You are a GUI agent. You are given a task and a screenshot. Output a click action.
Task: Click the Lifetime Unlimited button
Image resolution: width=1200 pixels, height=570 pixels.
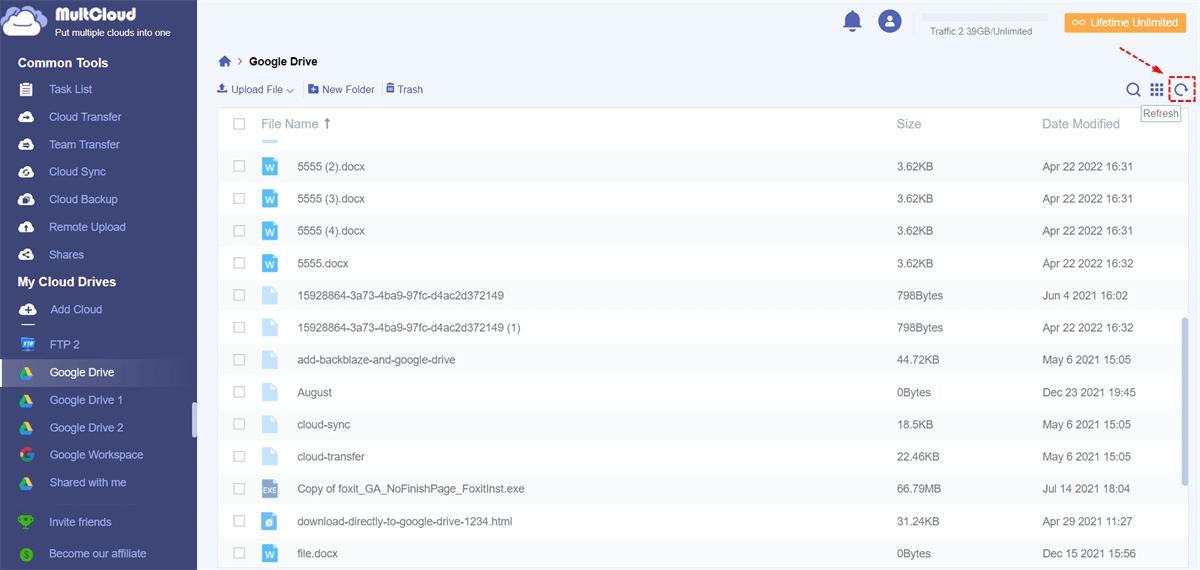tap(1125, 22)
